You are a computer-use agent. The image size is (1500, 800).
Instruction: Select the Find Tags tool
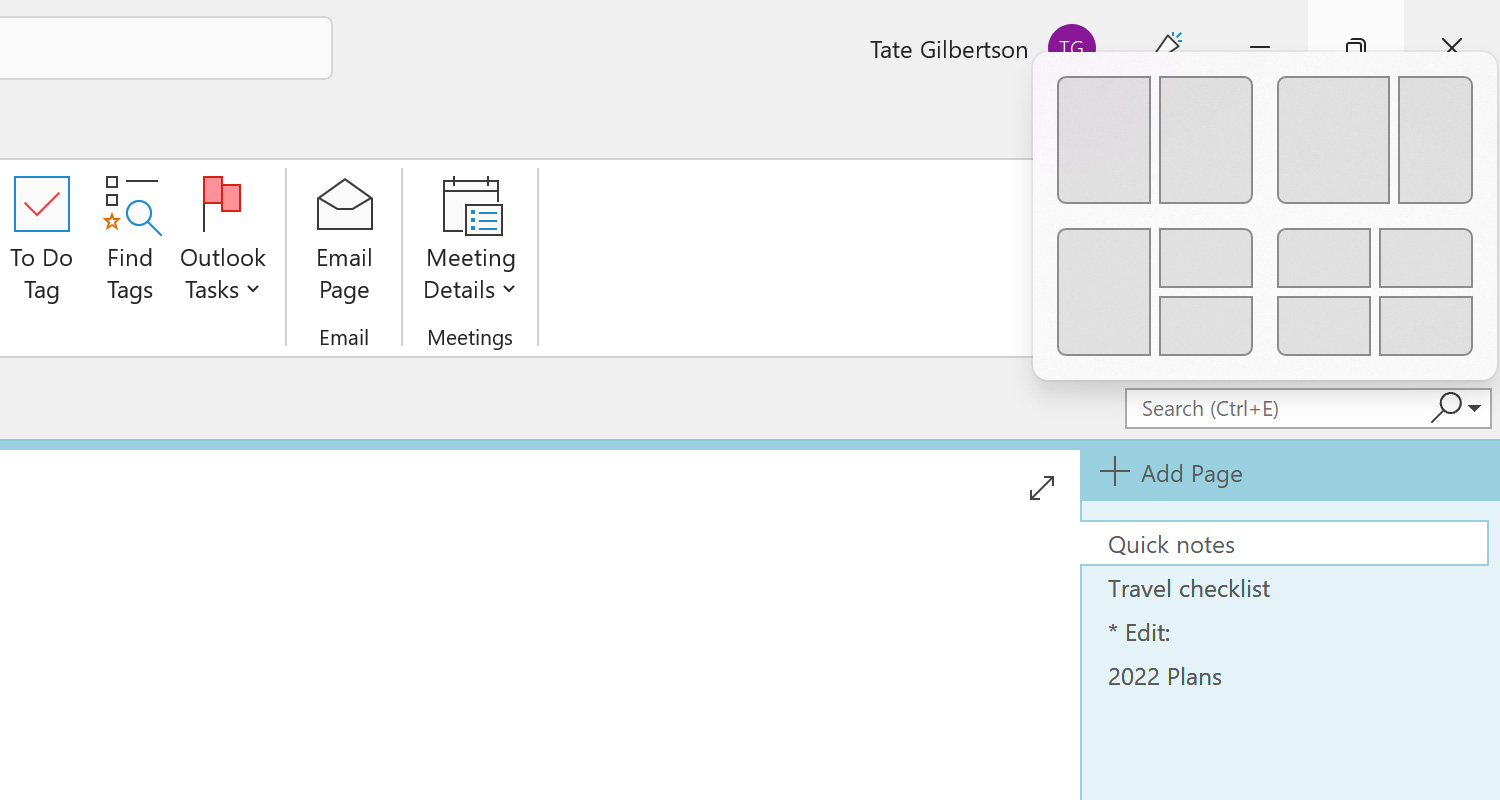click(129, 204)
